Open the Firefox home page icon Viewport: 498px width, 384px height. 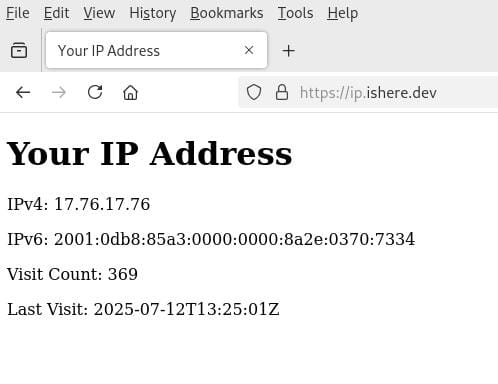tap(130, 92)
